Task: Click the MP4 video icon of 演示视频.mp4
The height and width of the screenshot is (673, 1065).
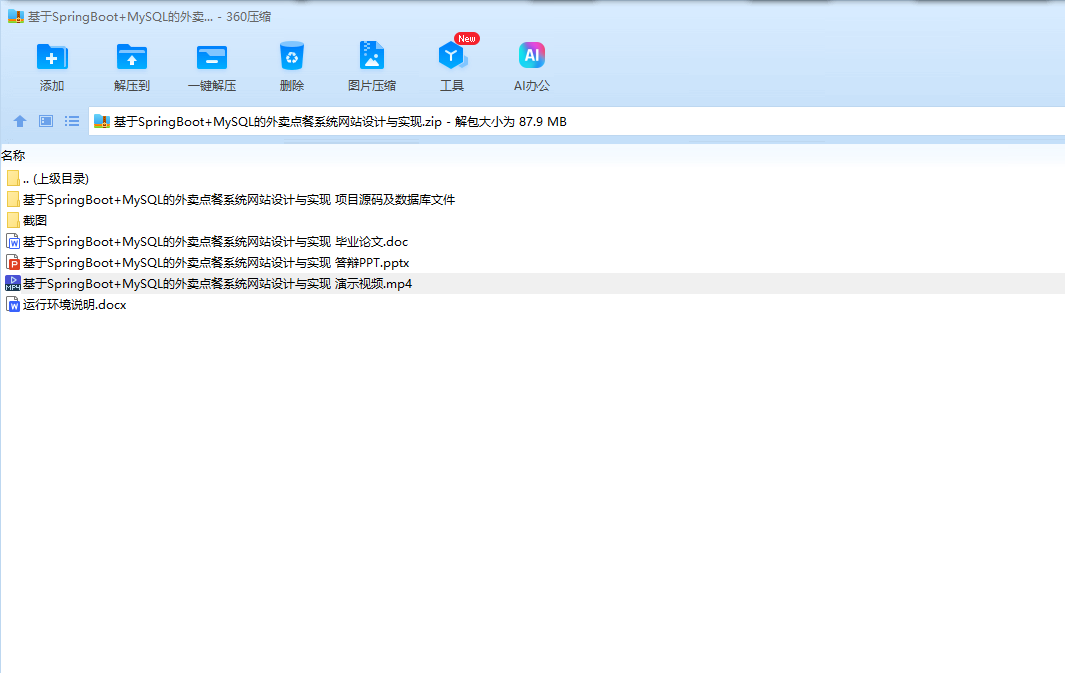Action: tap(13, 284)
